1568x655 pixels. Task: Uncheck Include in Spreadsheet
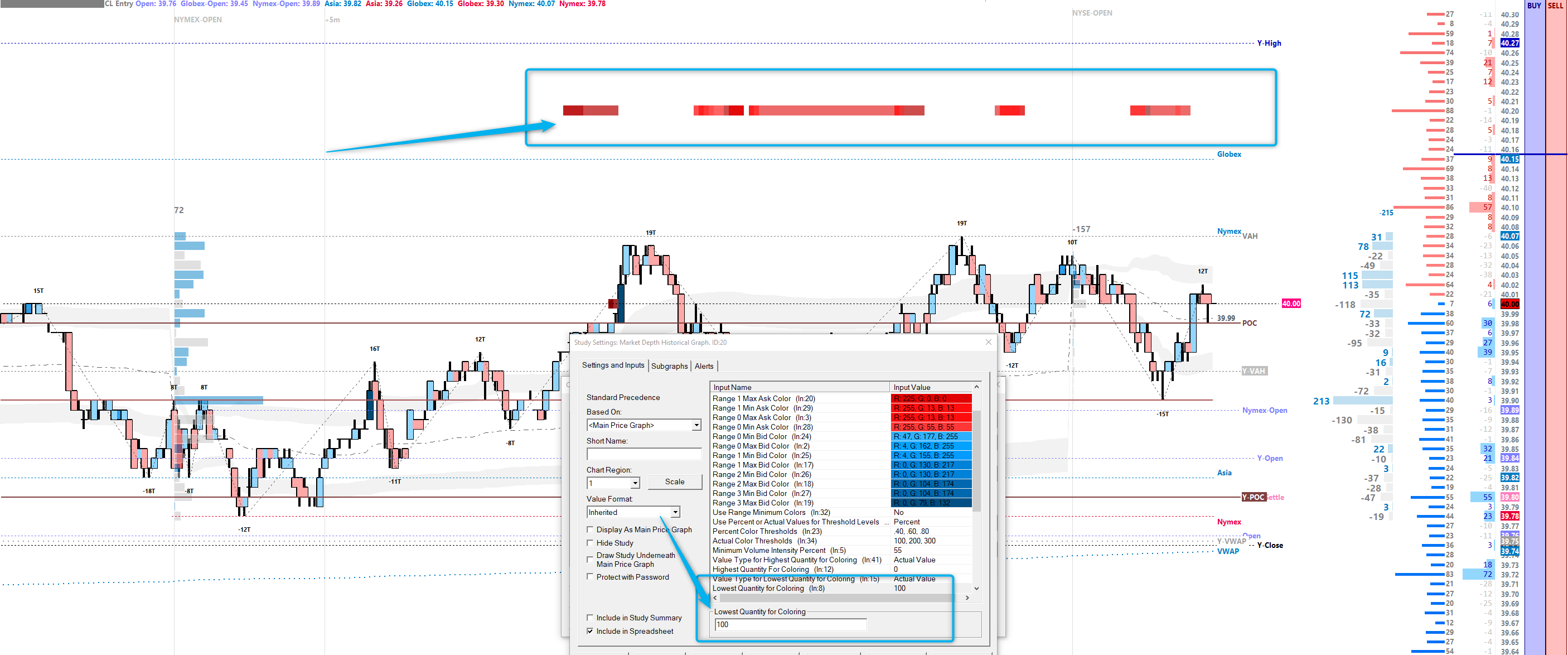[590, 631]
